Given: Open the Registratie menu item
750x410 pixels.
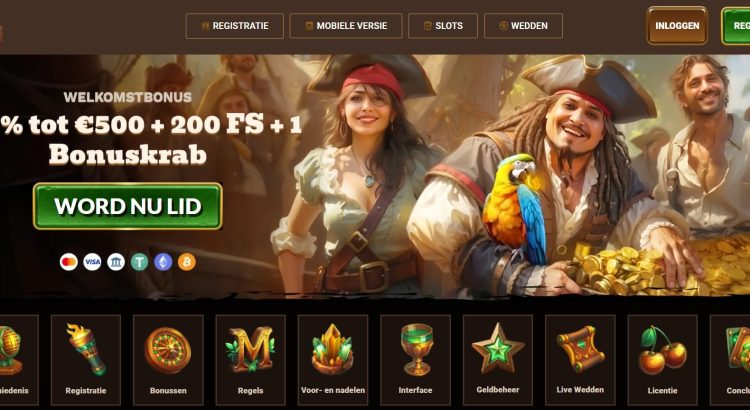Looking at the screenshot, I should (234, 26).
